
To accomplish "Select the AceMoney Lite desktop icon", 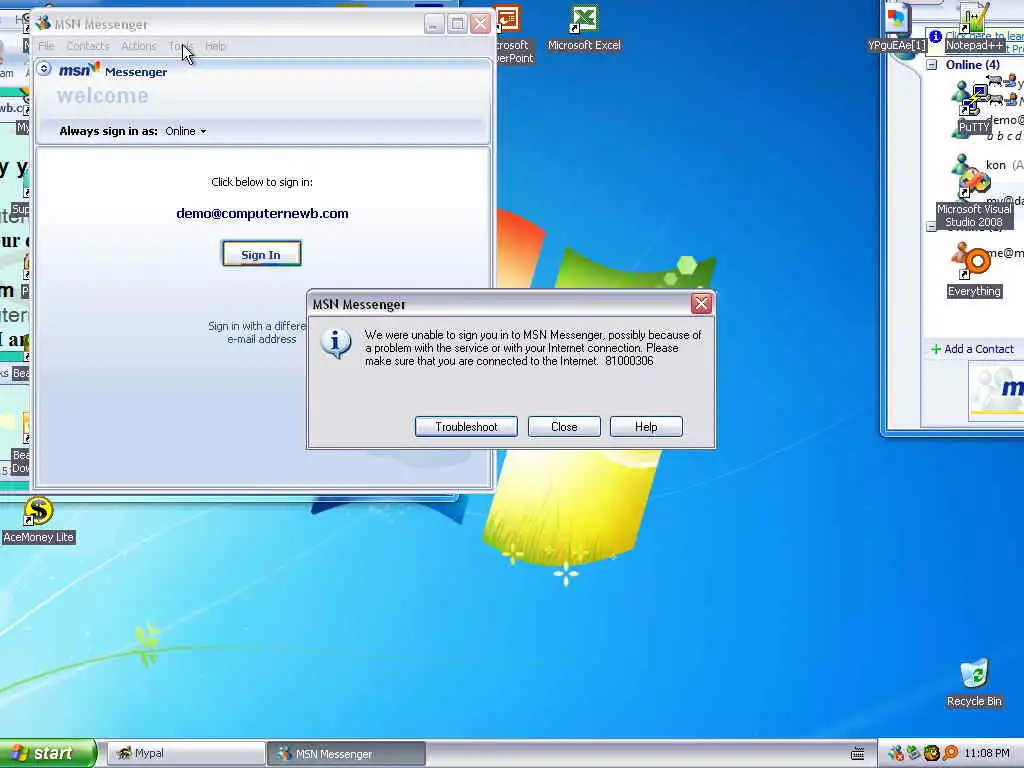I will [x=38, y=520].
